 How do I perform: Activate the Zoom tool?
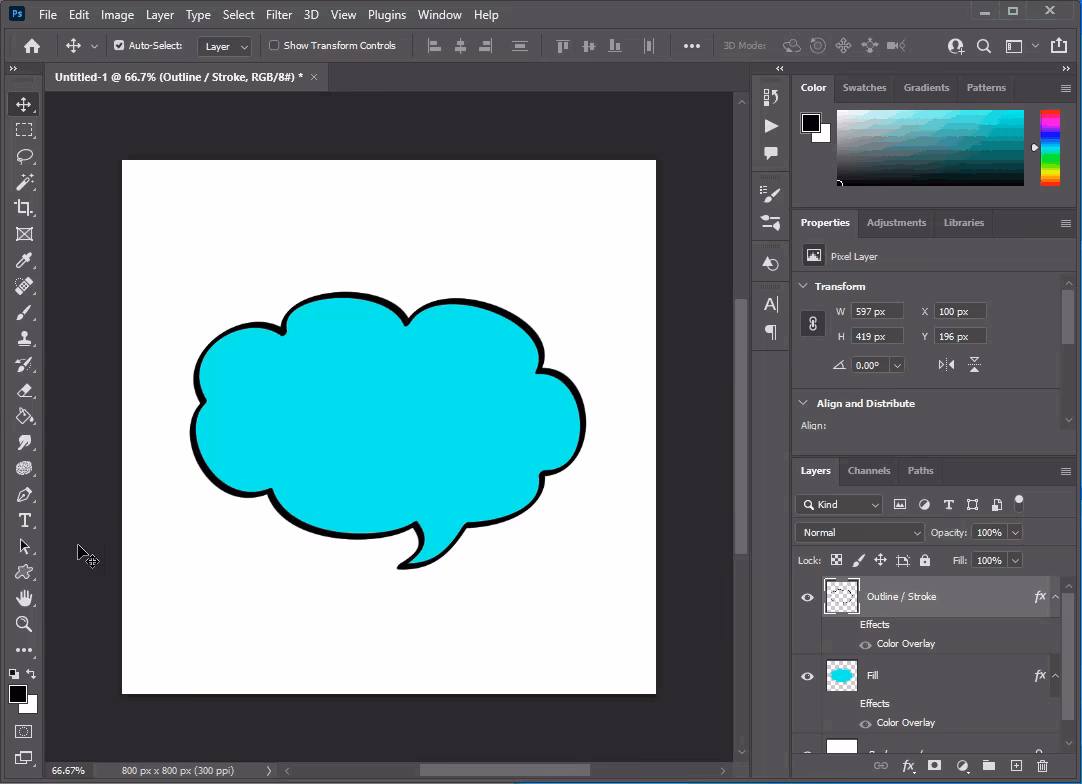tap(24, 624)
